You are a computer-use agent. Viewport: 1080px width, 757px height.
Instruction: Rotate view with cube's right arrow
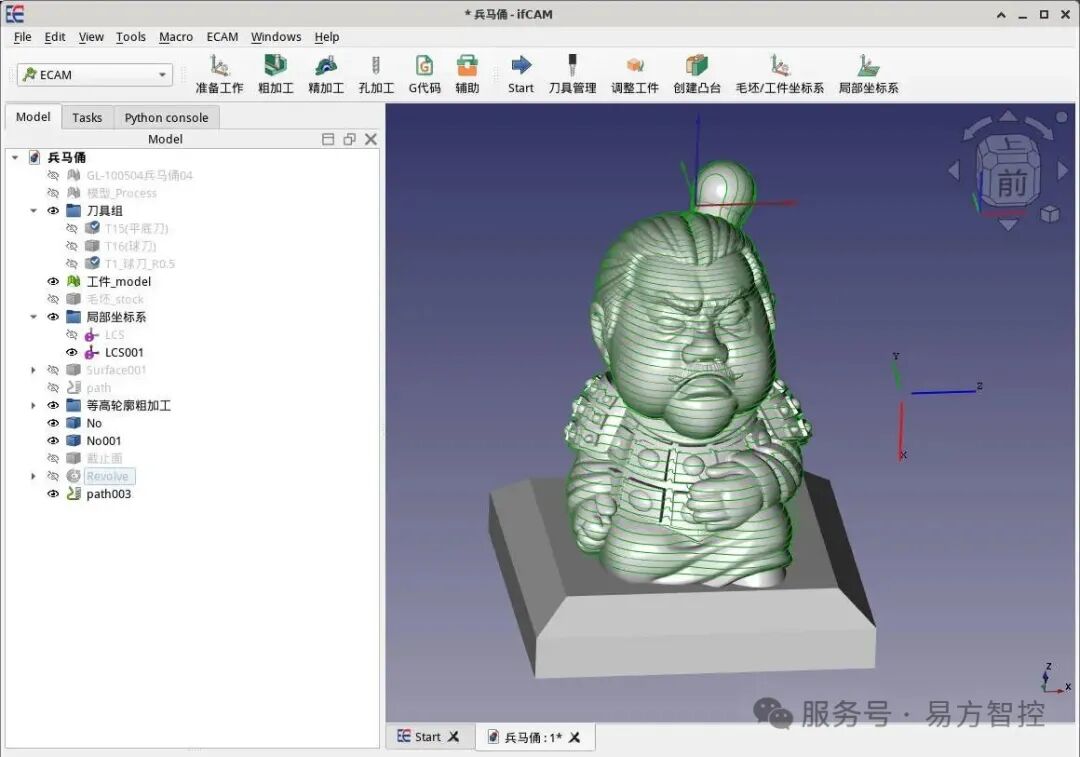[1062, 169]
